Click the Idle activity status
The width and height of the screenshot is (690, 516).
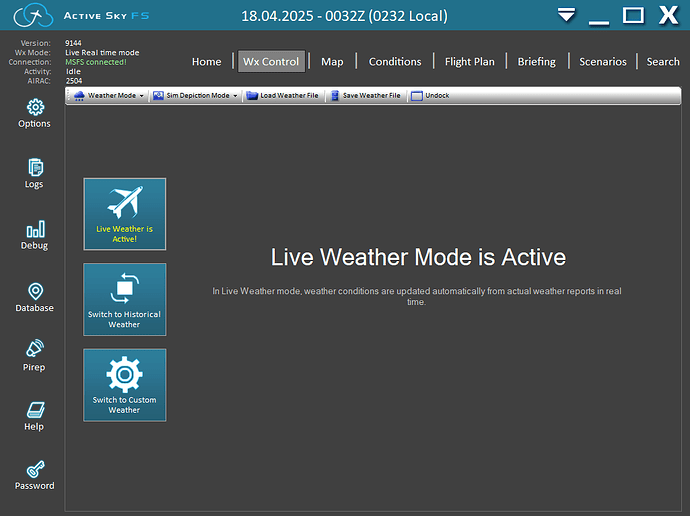(73, 71)
